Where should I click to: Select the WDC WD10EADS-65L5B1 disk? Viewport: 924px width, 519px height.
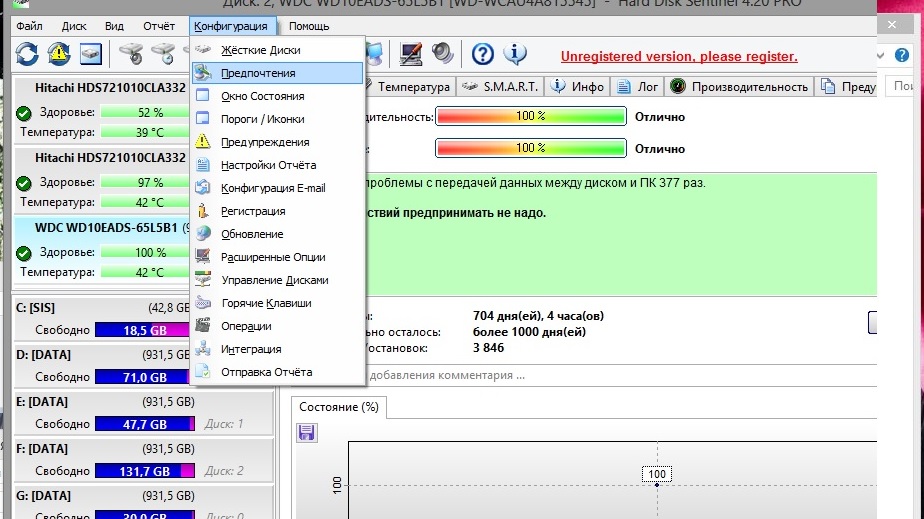[106, 228]
